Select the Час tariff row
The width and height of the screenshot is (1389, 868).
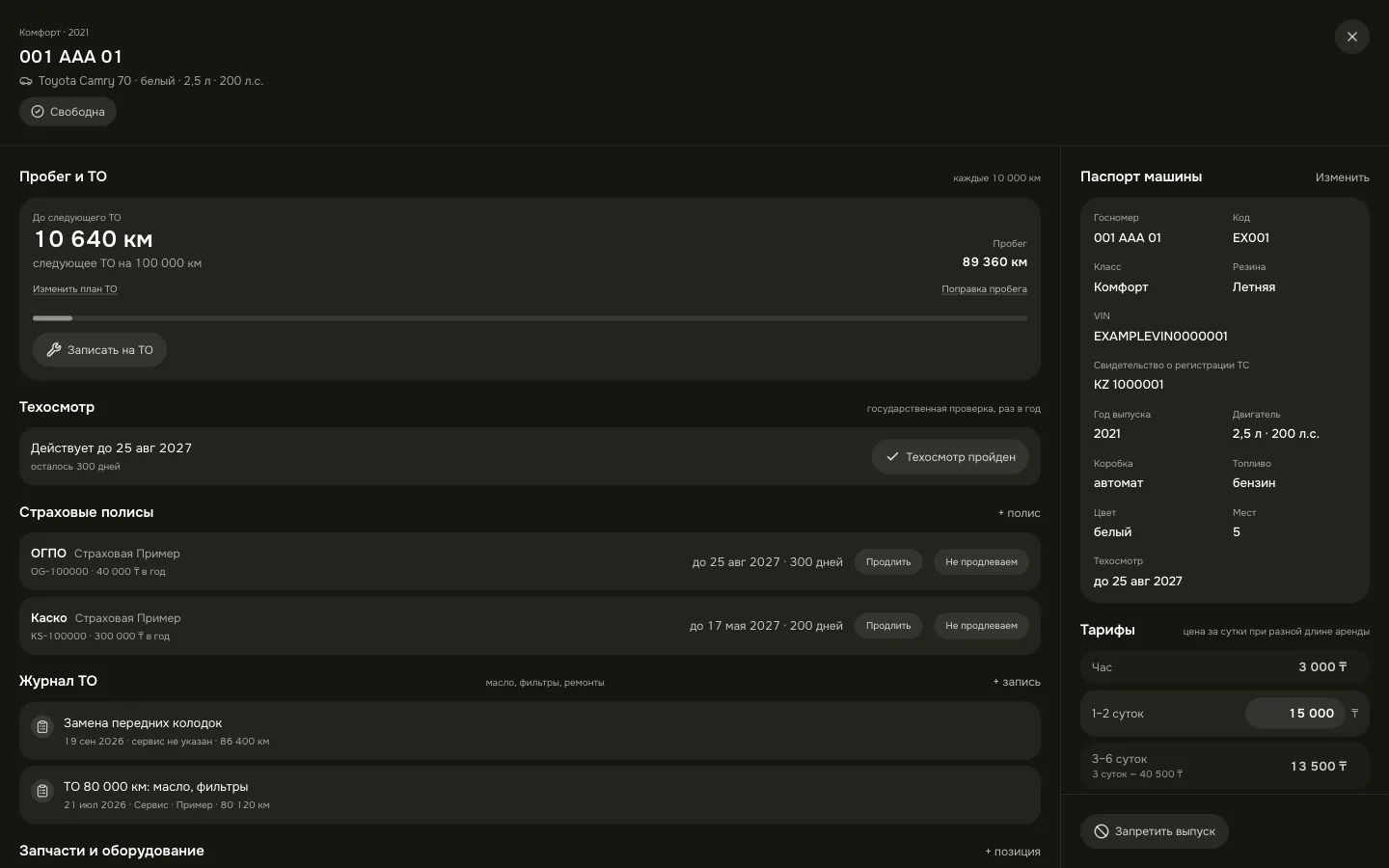click(x=1225, y=667)
